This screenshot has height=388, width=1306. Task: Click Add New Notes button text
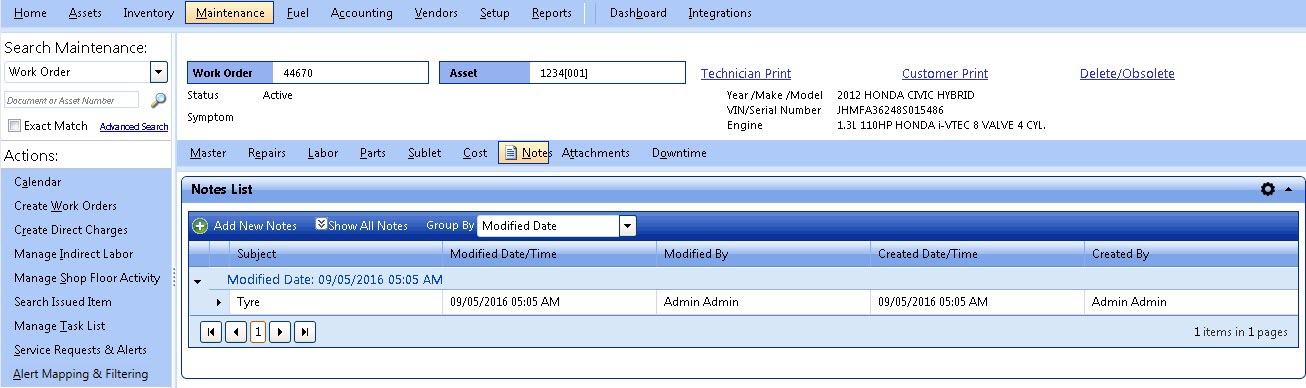(255, 226)
